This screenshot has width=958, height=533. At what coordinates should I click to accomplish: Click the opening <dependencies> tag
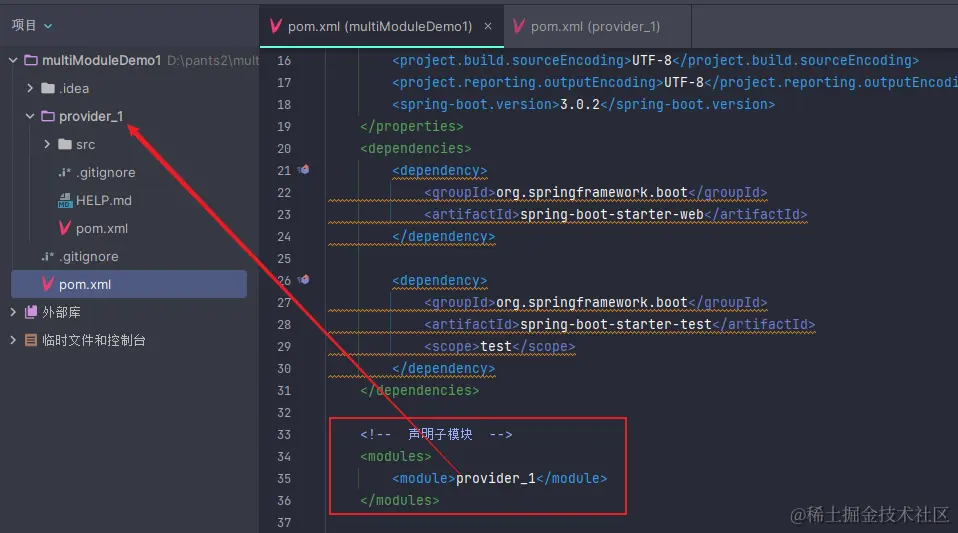[416, 149]
